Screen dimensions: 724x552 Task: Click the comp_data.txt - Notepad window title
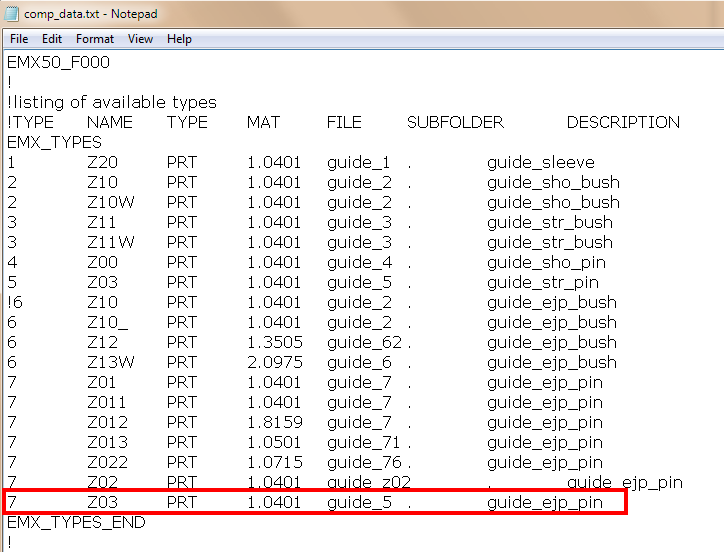pyautogui.click(x=90, y=14)
